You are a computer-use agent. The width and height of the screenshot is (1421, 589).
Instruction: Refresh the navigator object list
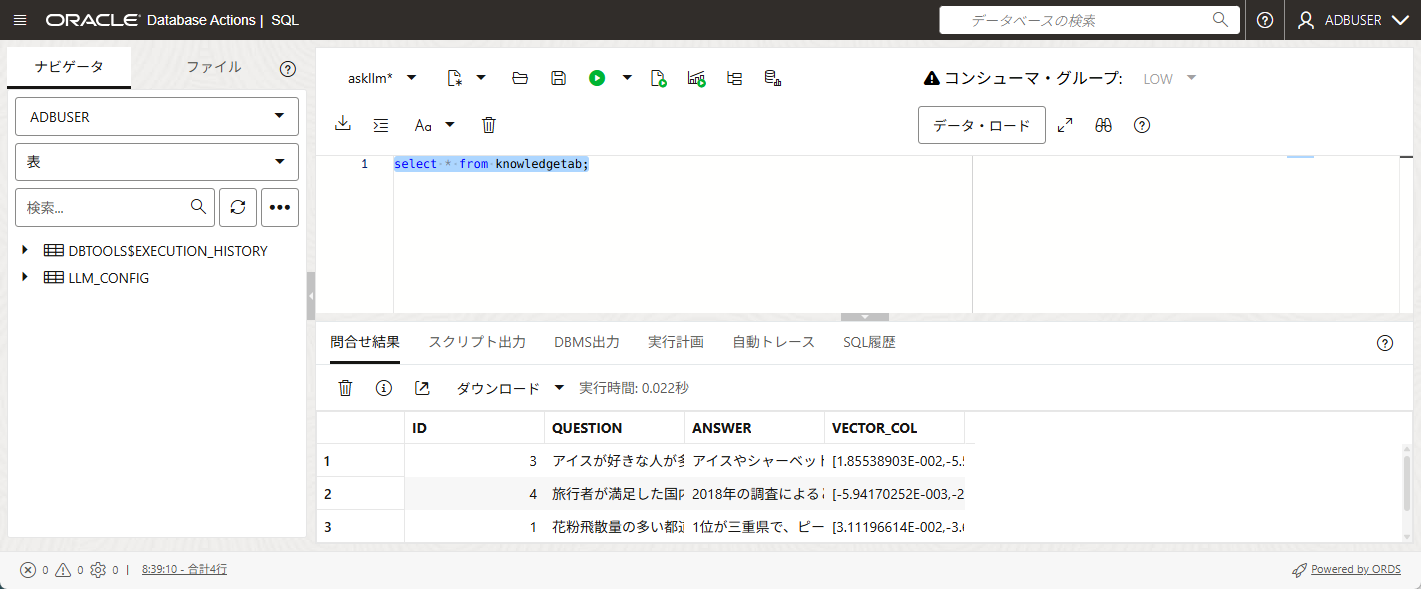[x=238, y=207]
